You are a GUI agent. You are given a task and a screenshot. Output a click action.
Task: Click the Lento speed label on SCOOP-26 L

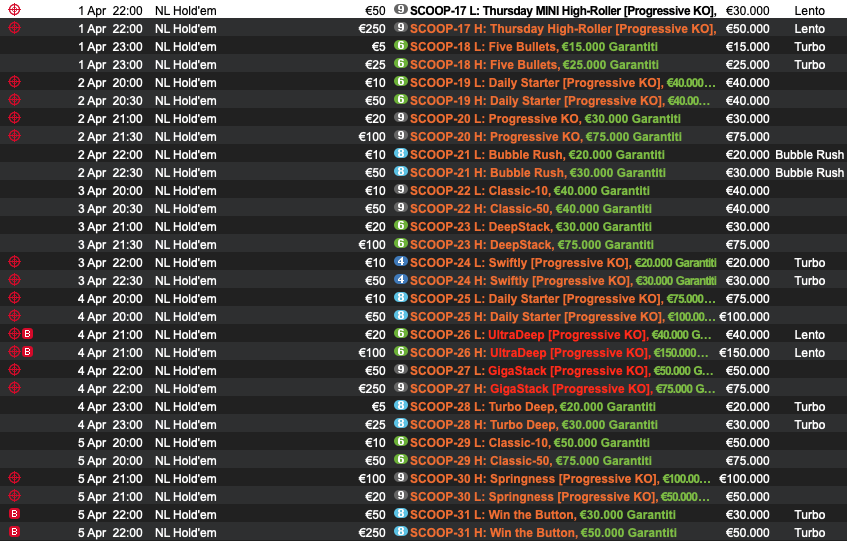(x=809, y=335)
